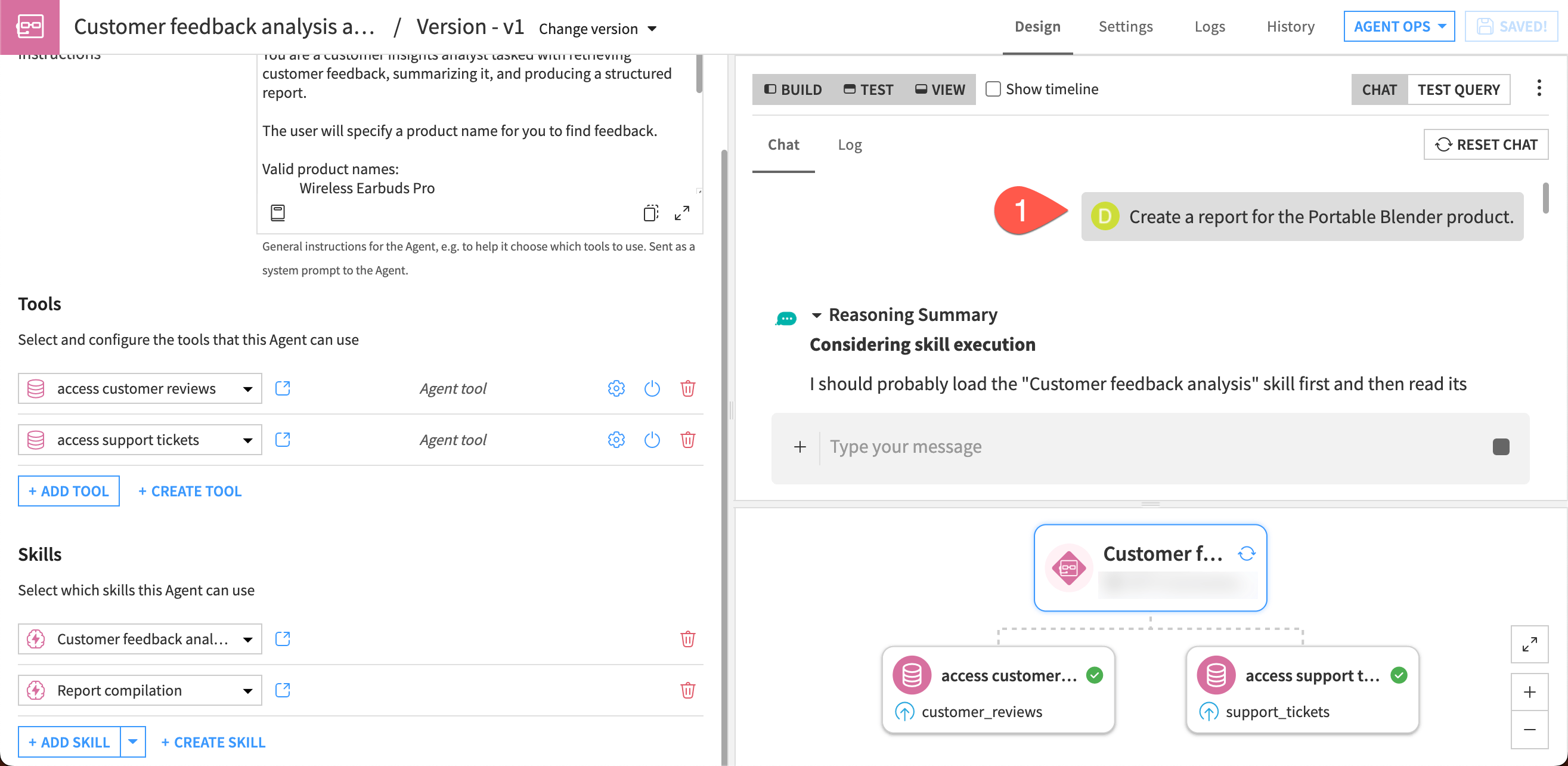The image size is (1568, 766).
Task: Switch layout to BUILD mode
Action: [792, 89]
